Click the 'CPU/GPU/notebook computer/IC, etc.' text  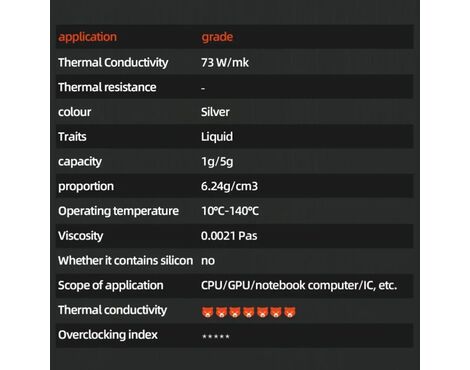click(x=299, y=285)
